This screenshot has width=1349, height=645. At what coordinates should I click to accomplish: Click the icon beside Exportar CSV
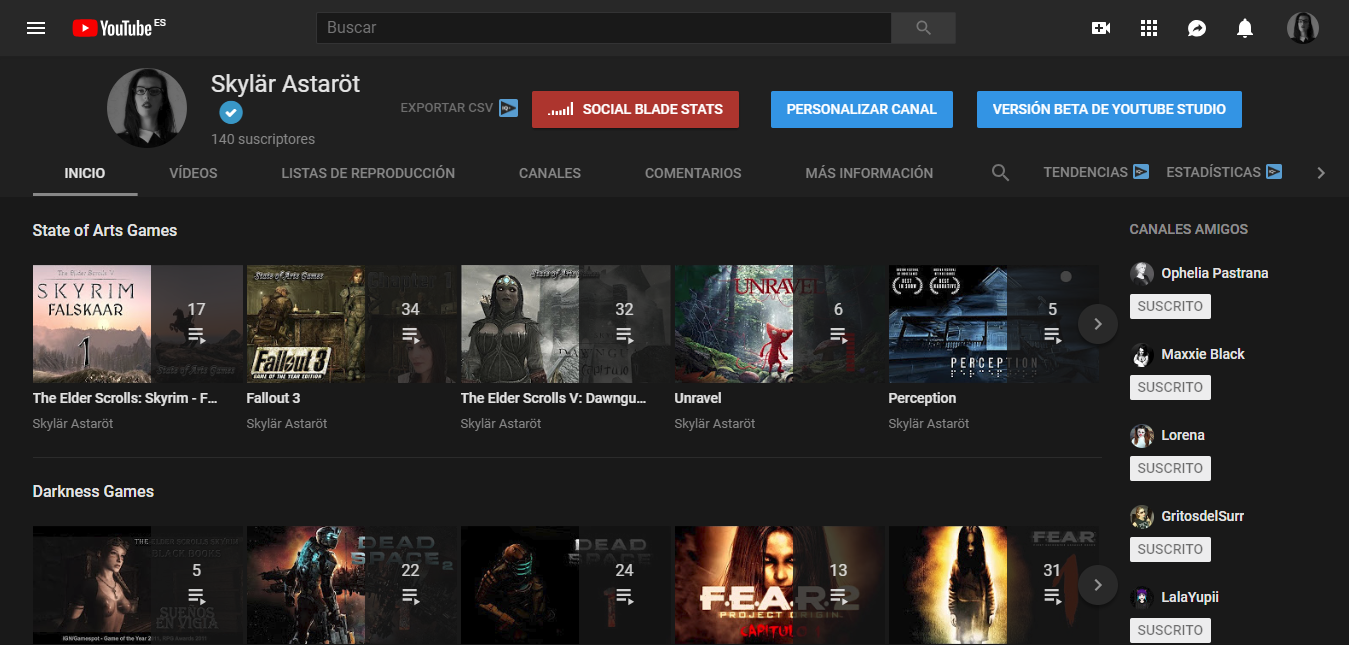pos(509,108)
